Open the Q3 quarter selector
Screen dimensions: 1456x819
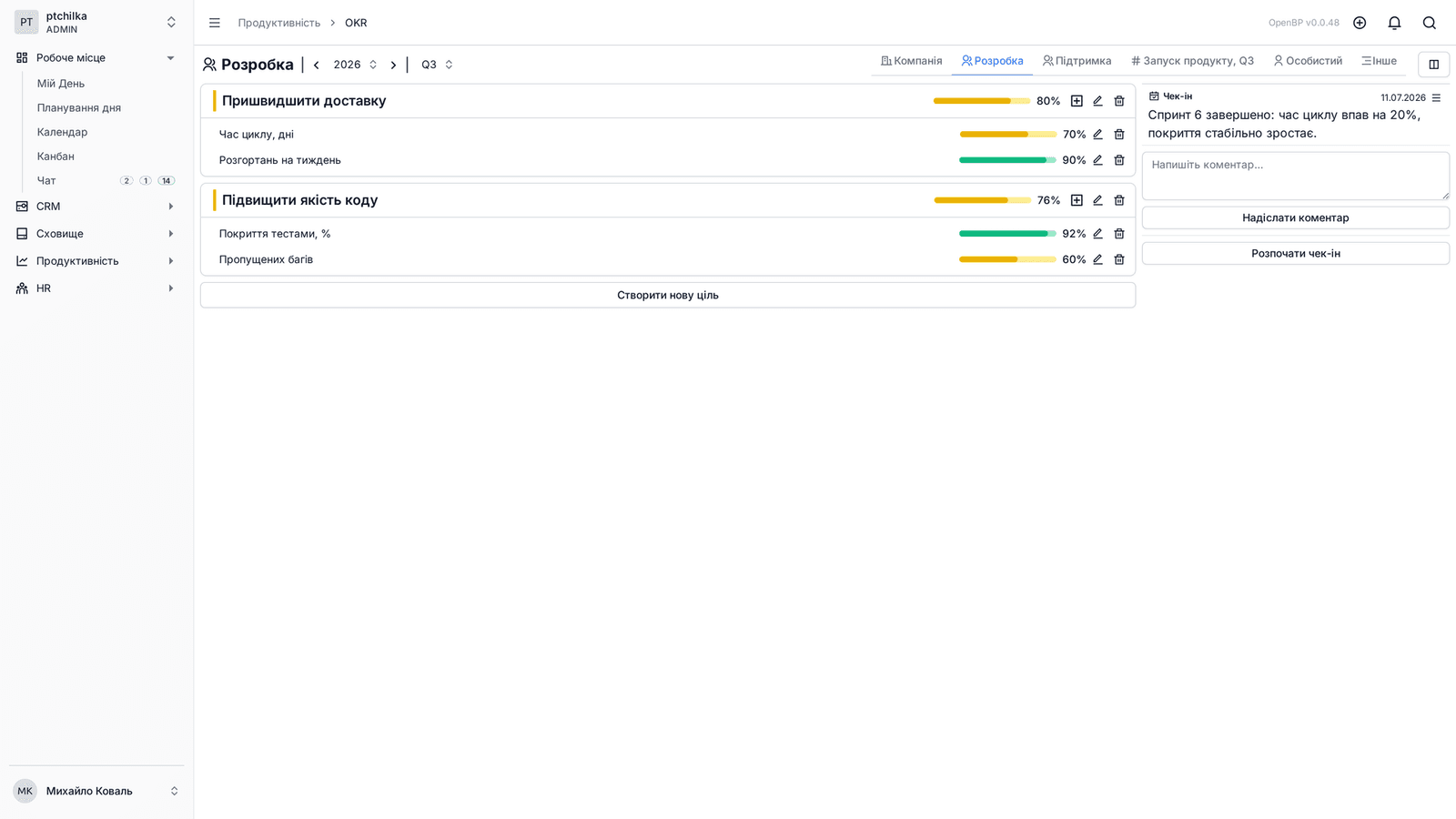pos(437,65)
